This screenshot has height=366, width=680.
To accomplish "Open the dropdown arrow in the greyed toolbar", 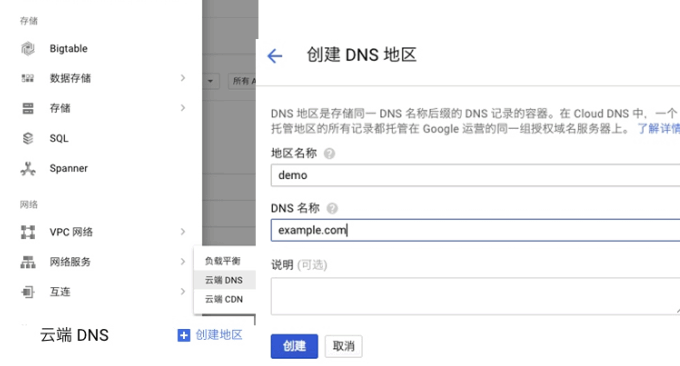I will (x=211, y=81).
